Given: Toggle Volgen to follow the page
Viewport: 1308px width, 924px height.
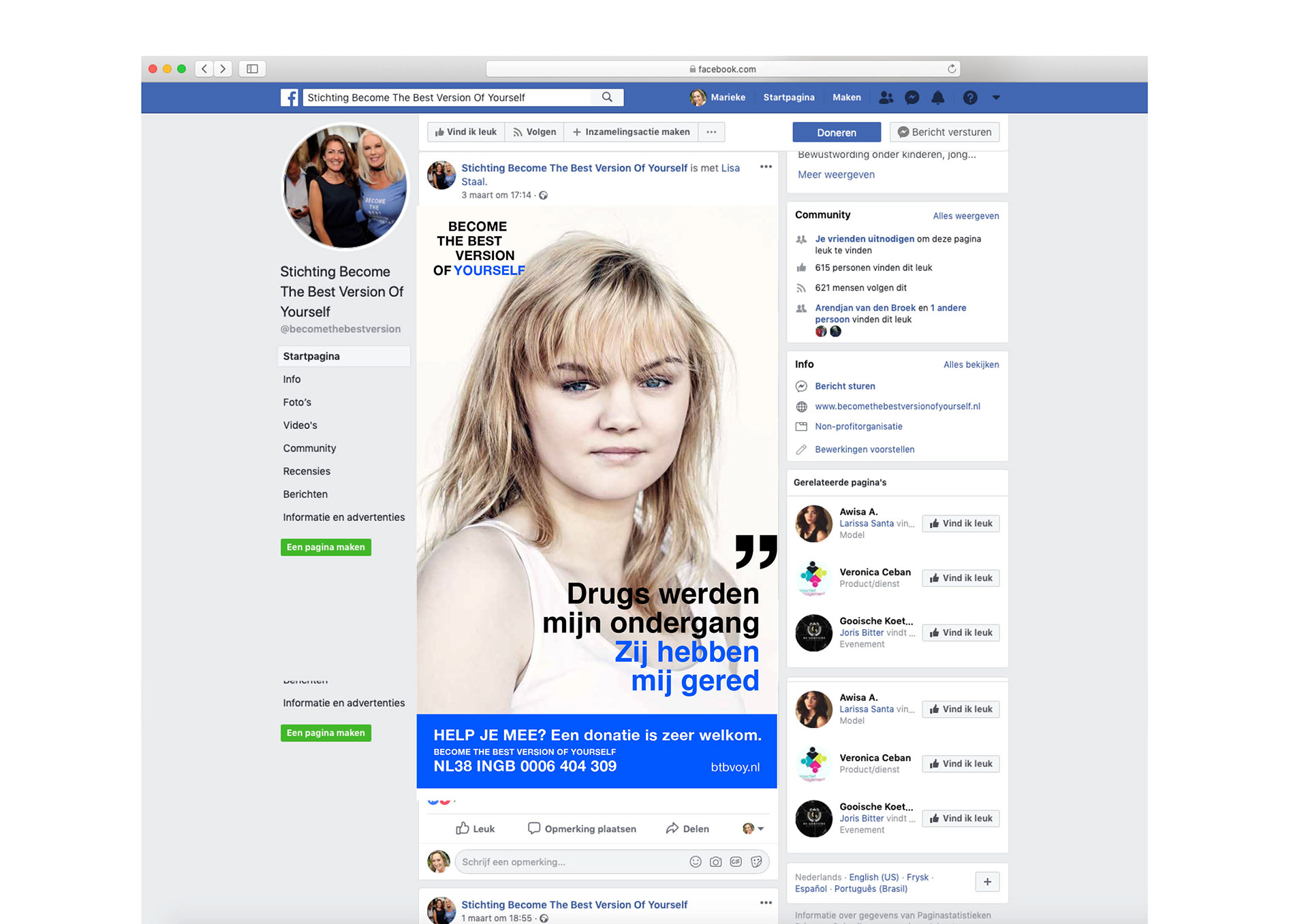Looking at the screenshot, I should (x=535, y=132).
